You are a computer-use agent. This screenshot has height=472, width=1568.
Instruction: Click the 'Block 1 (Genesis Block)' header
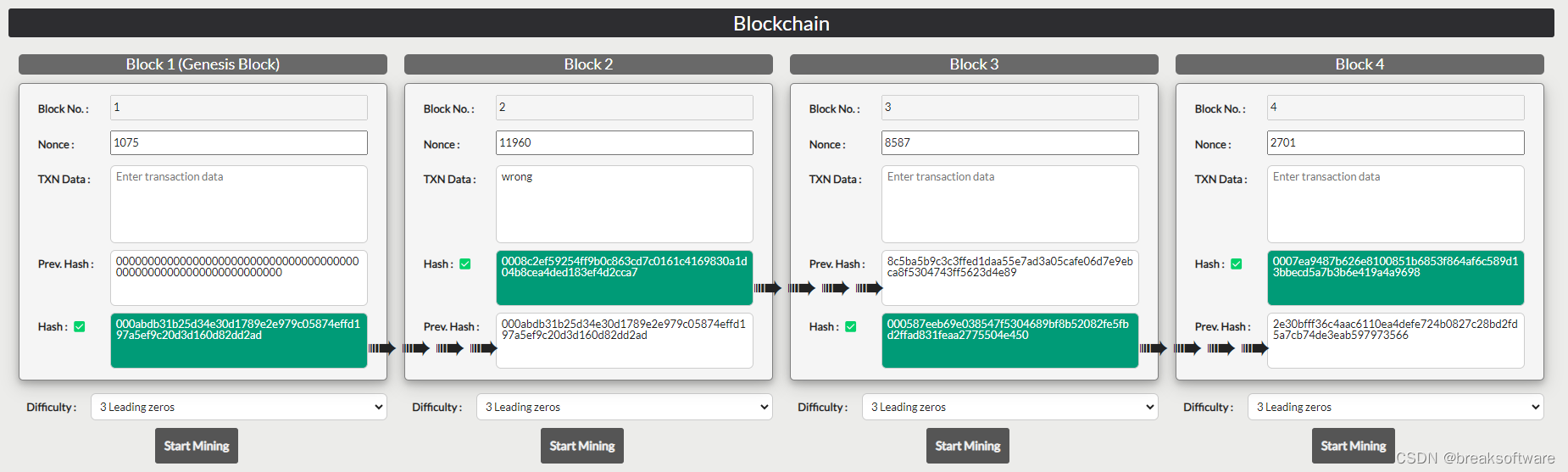[x=203, y=64]
